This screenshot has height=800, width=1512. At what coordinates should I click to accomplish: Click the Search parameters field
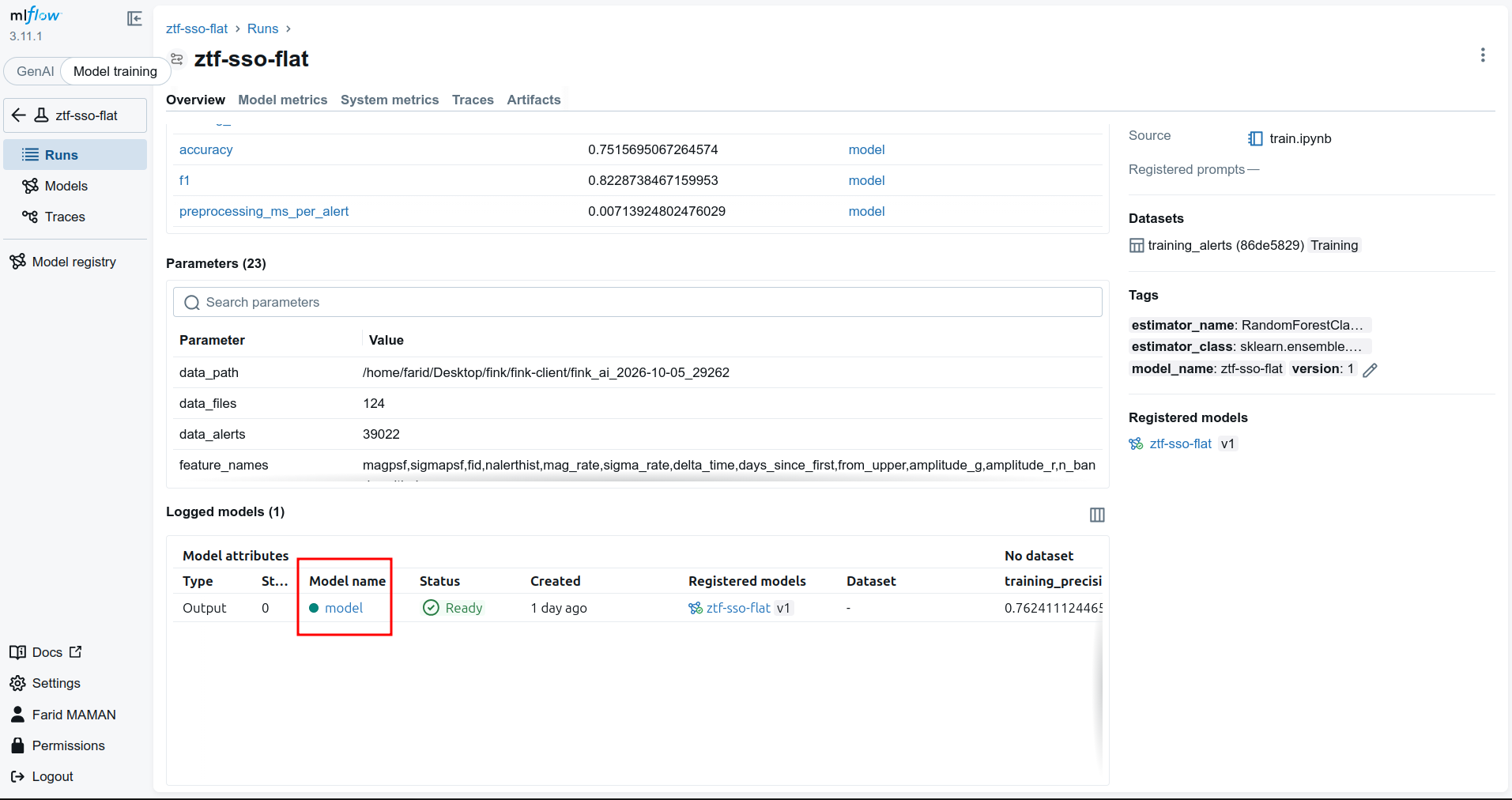click(637, 302)
